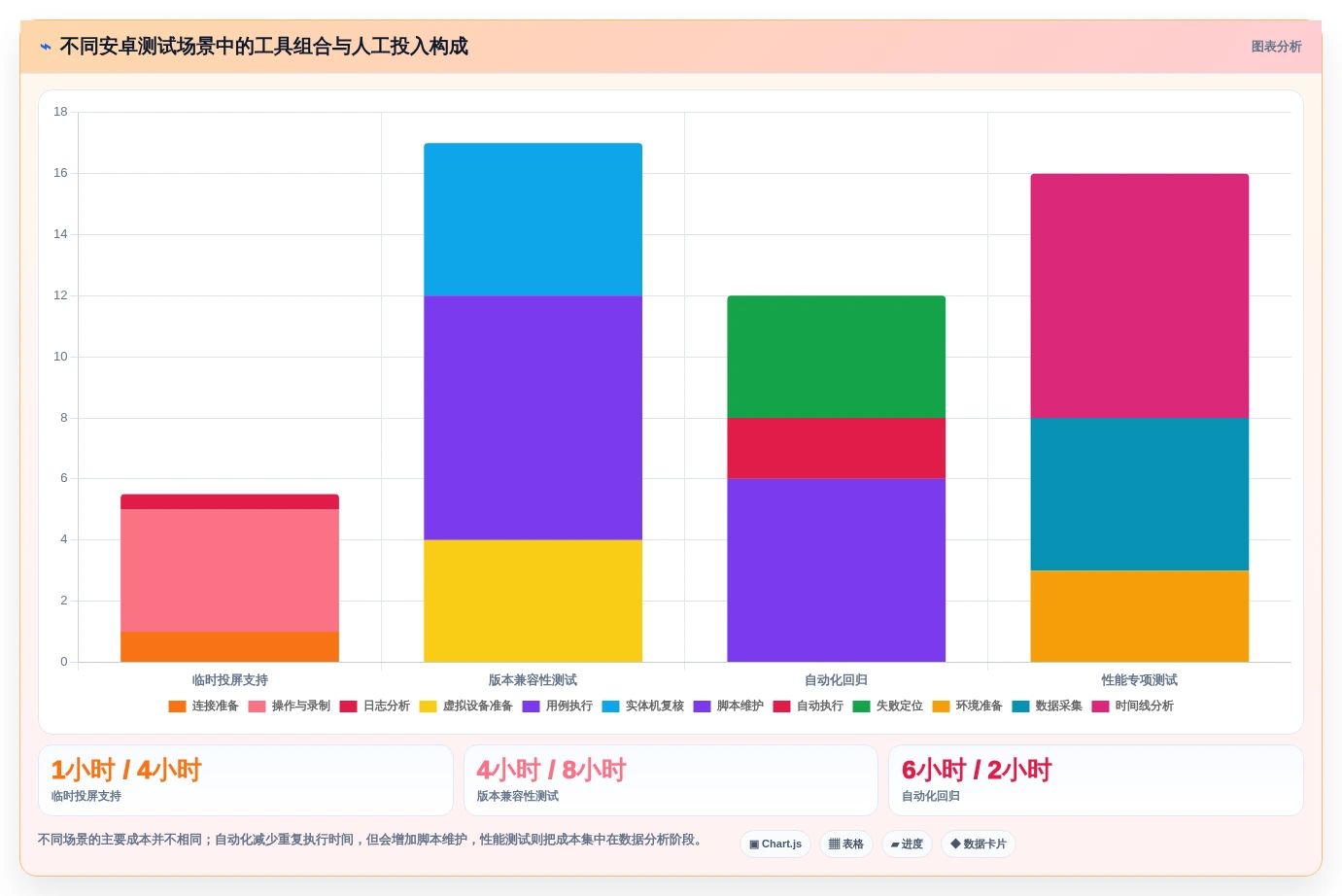Screen dimensions: 1342x896
Task: Click the 时间线分析 legend color box
Action: (x=1100, y=706)
